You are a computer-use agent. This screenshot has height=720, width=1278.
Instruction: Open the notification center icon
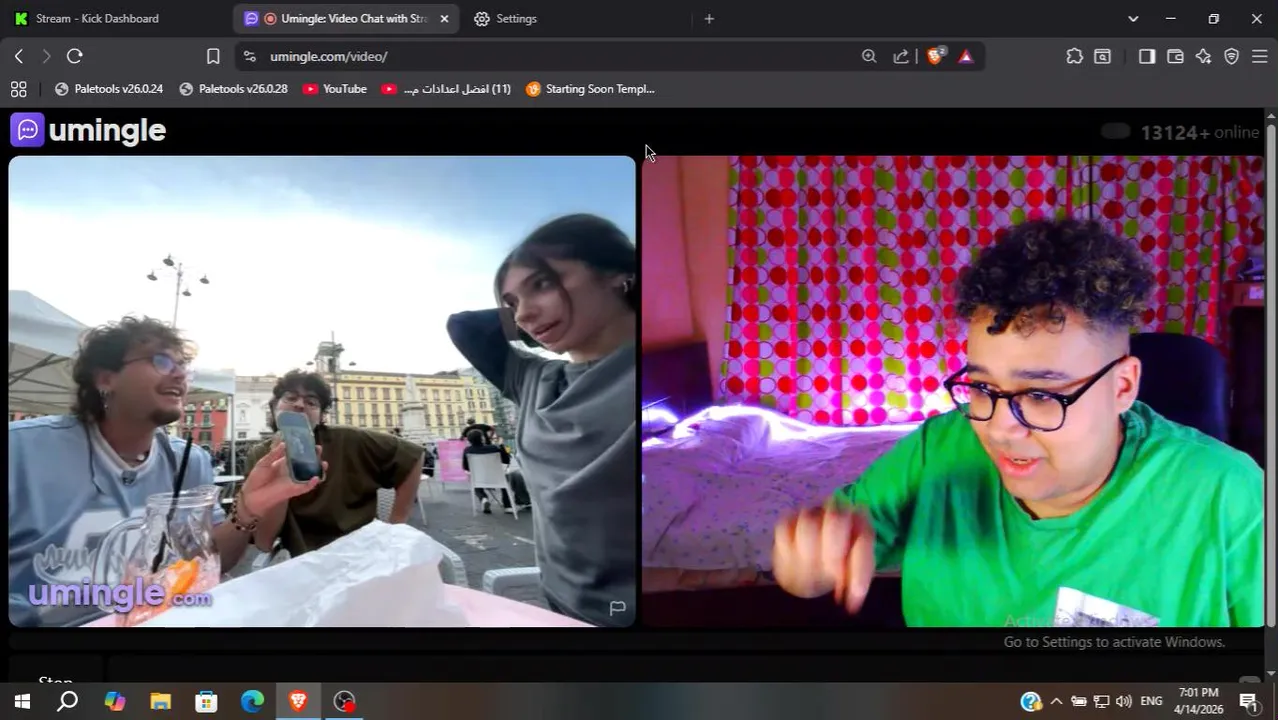(x=1249, y=701)
